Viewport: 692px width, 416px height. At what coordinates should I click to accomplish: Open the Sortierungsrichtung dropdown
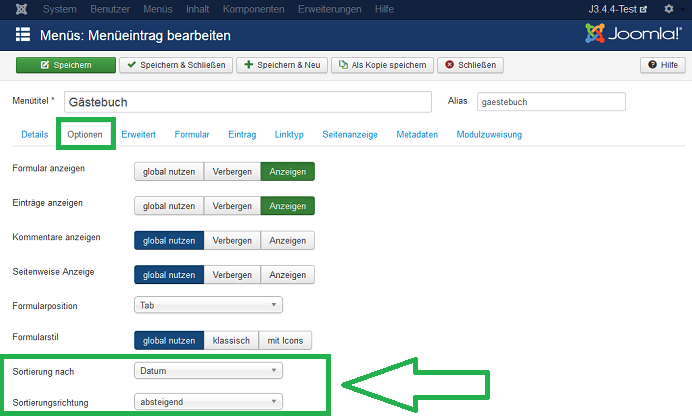tap(208, 403)
